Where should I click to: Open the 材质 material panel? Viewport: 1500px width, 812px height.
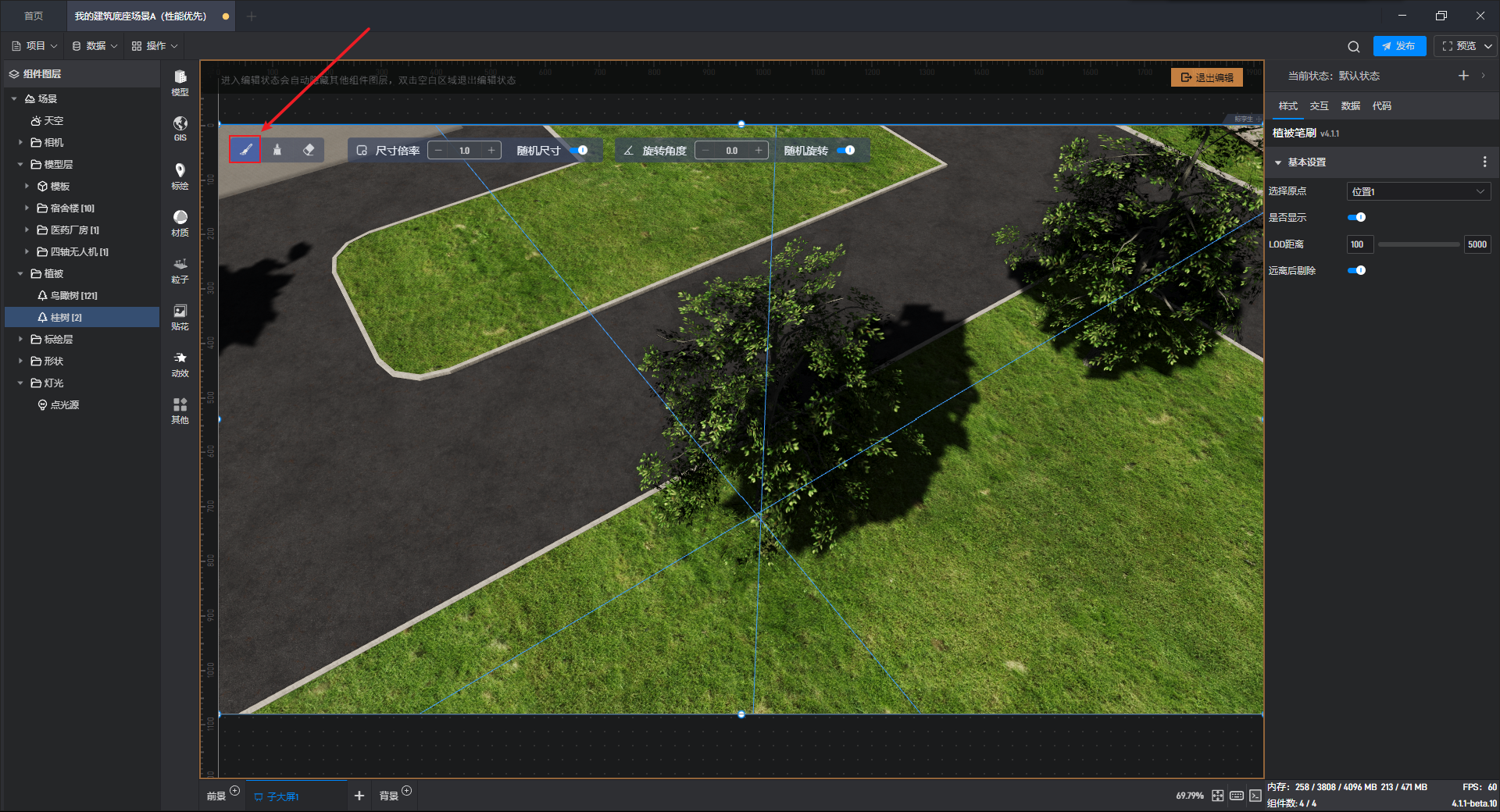tap(180, 222)
